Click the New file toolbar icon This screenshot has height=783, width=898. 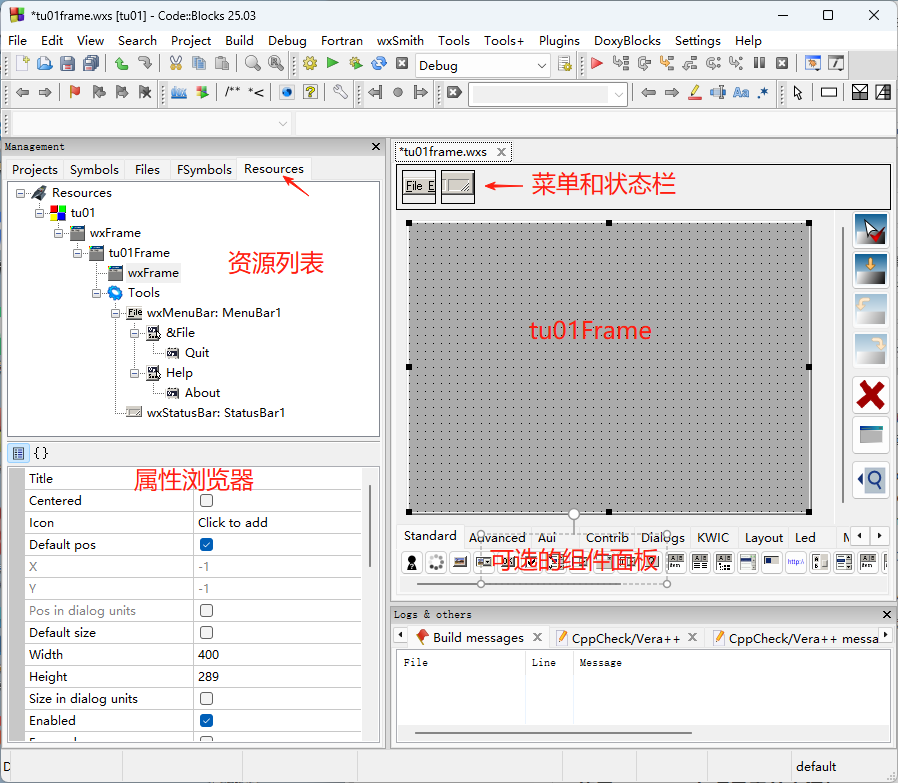point(22,63)
